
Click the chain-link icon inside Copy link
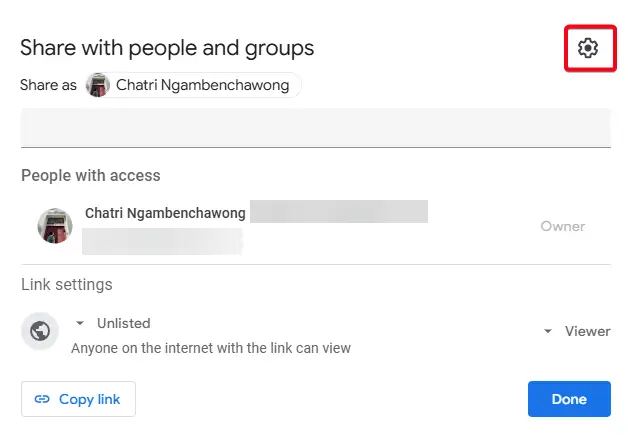coord(42,399)
